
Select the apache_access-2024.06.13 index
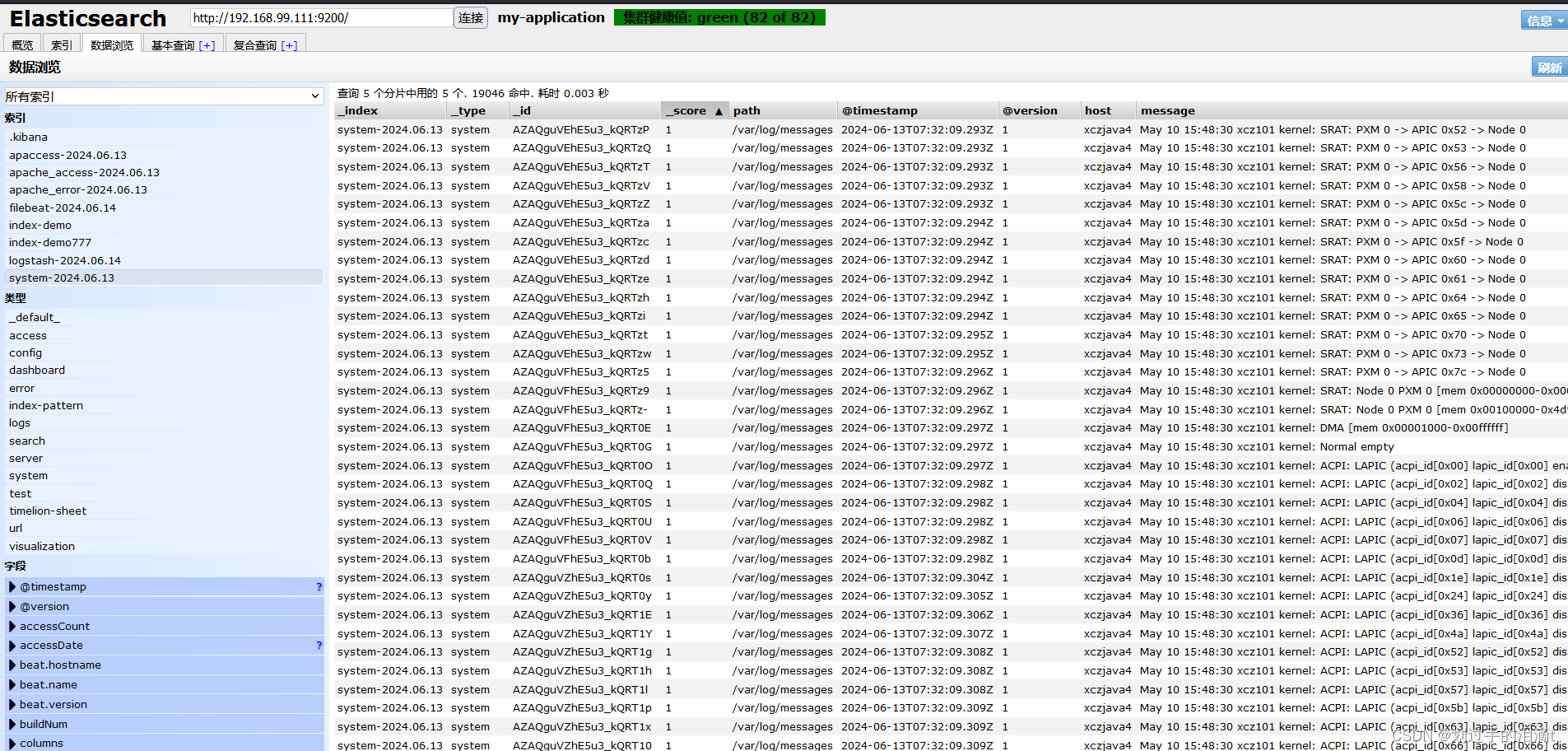click(x=164, y=172)
